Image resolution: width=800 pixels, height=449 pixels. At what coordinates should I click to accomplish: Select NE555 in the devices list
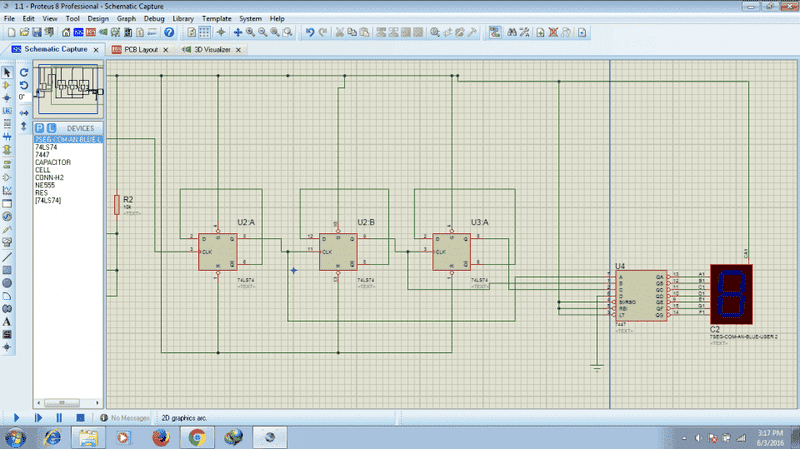pos(46,185)
